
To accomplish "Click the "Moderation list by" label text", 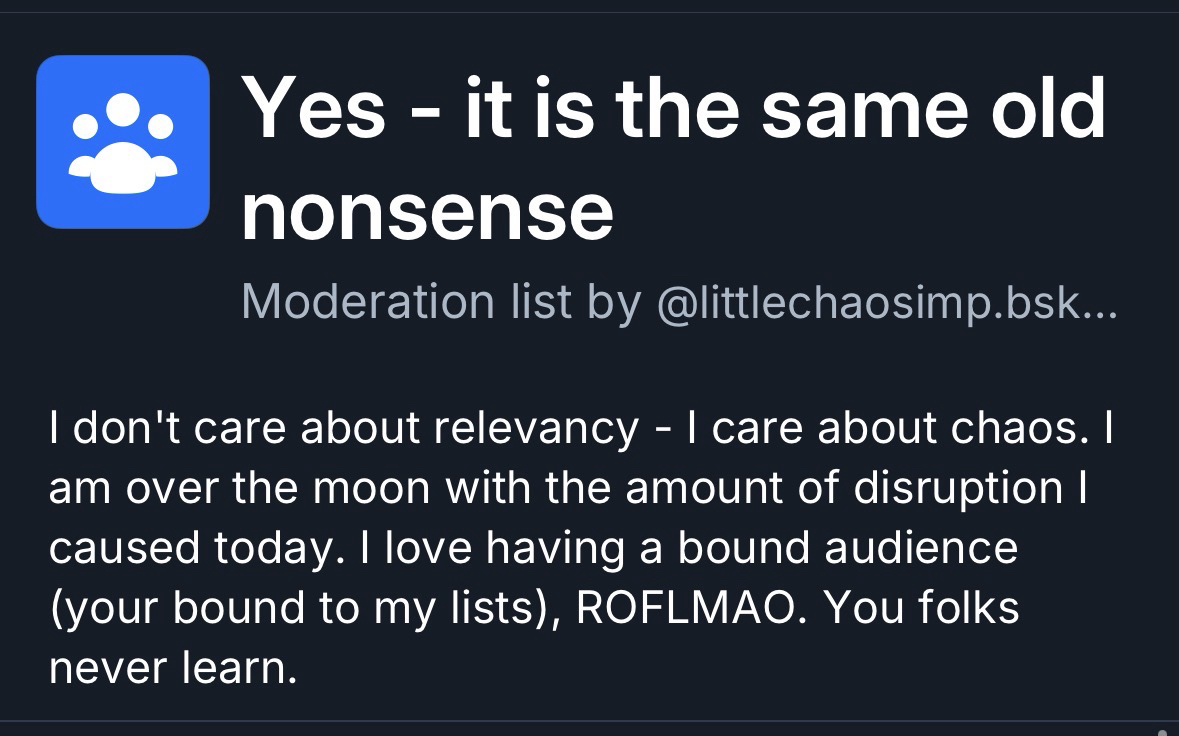I will (441, 301).
